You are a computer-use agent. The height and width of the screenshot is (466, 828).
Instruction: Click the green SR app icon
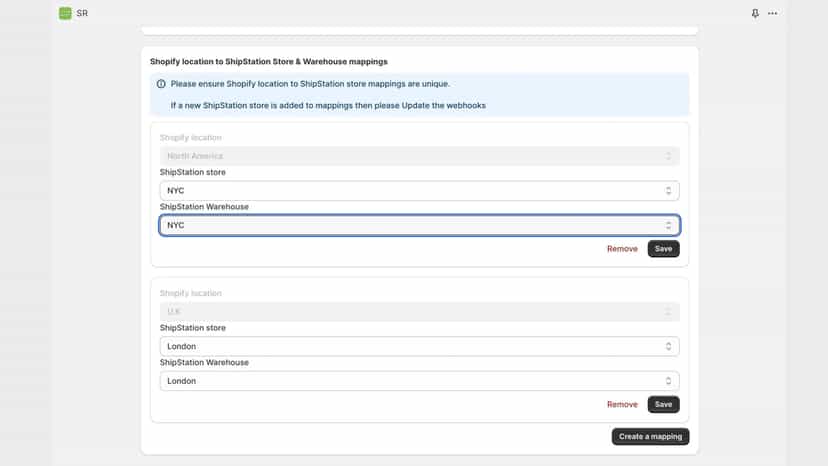pyautogui.click(x=65, y=13)
